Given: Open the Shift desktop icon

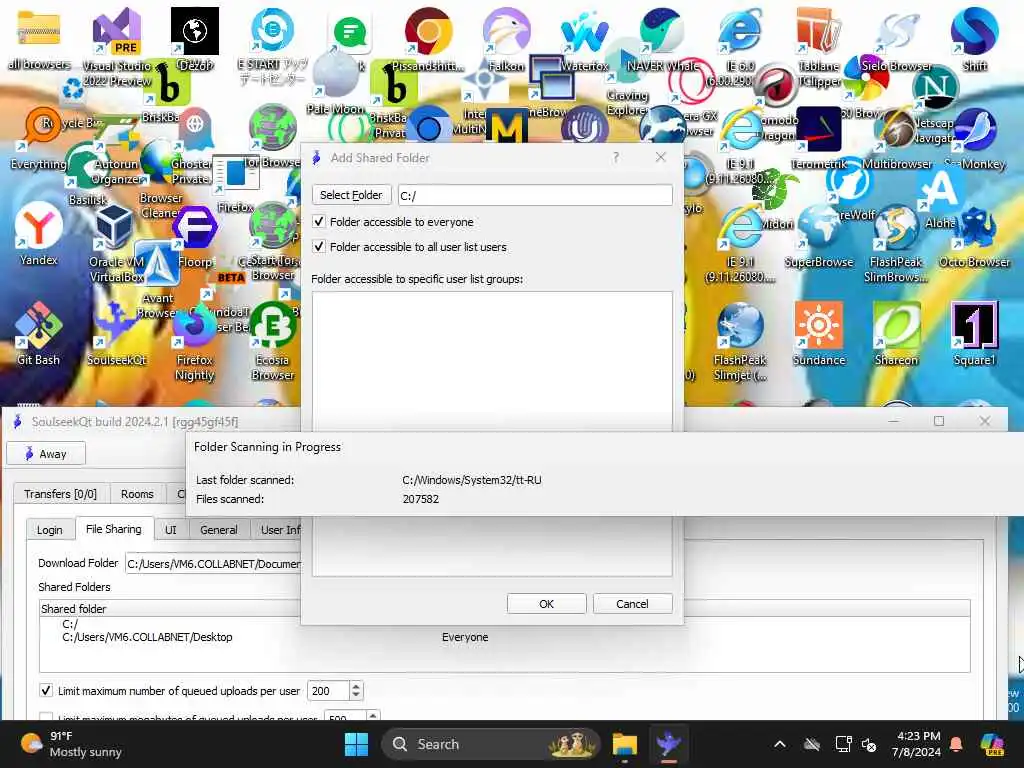Looking at the screenshot, I should pos(974,38).
